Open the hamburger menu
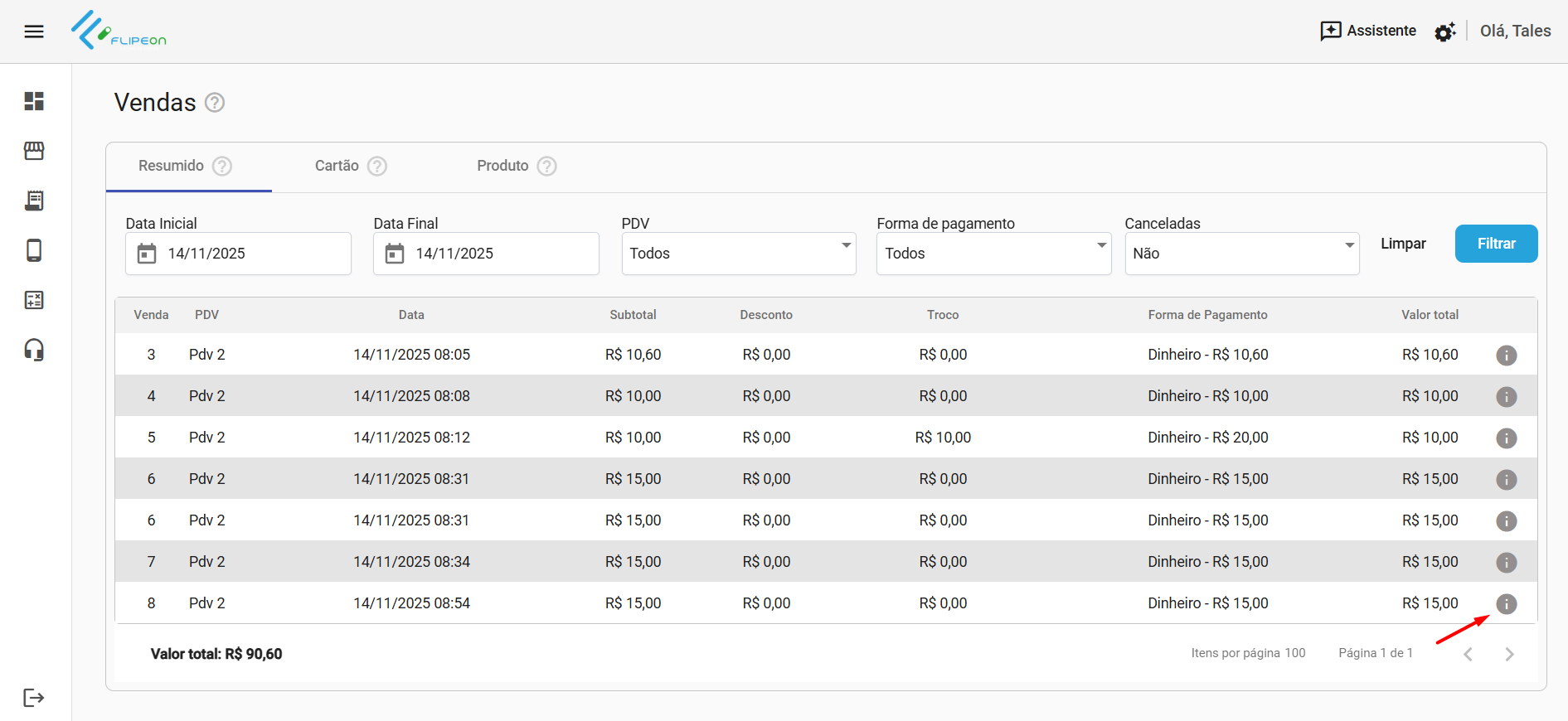1568x721 pixels. pyautogui.click(x=34, y=31)
